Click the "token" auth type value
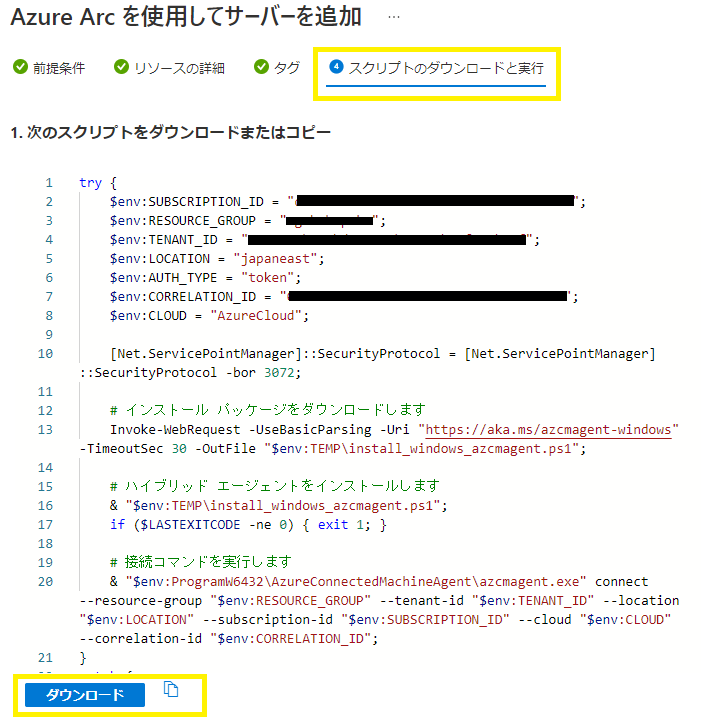 click(267, 278)
